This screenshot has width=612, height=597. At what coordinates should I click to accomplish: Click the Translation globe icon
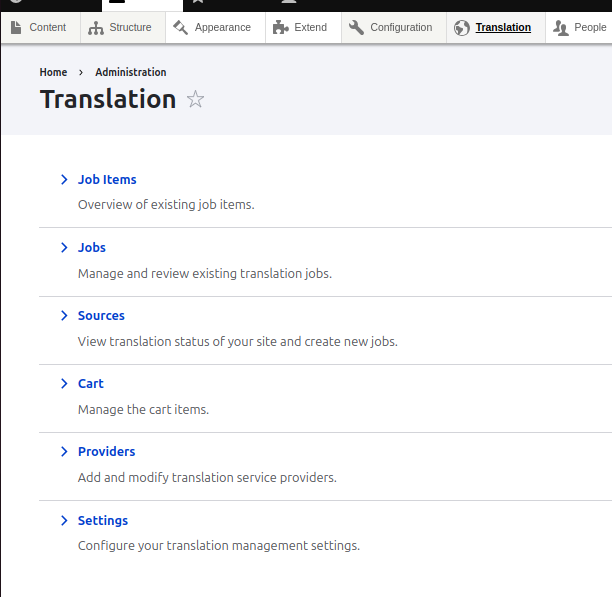click(462, 28)
